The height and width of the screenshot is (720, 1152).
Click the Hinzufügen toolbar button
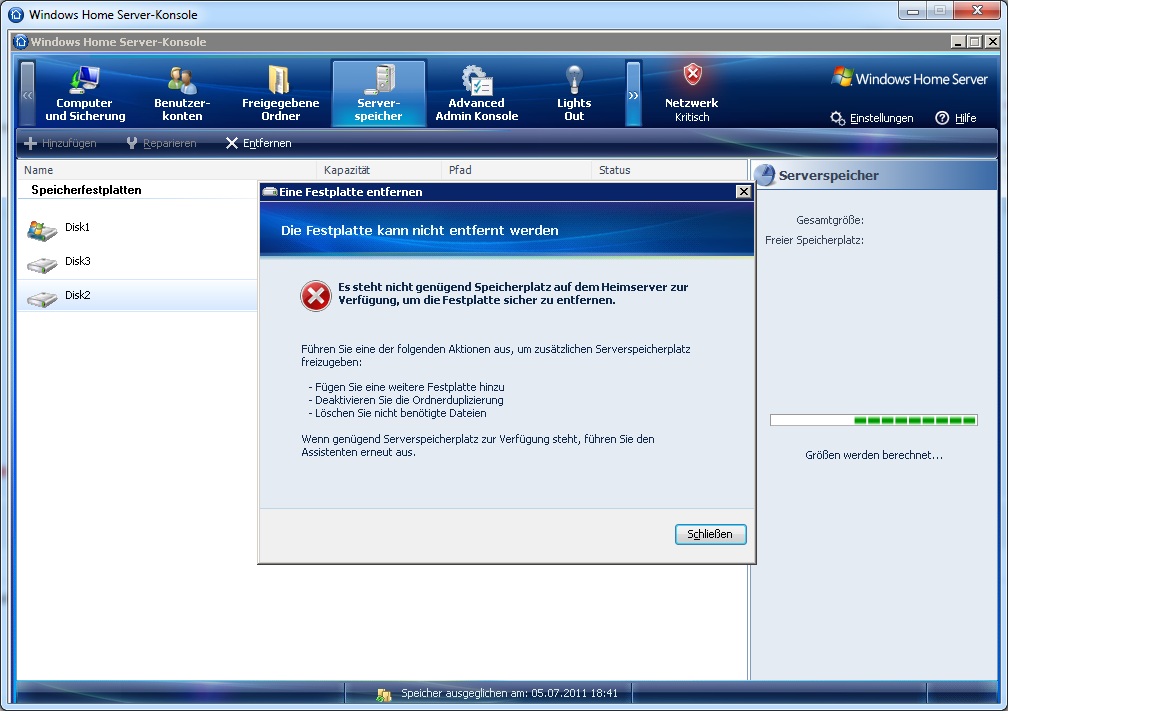(60, 143)
